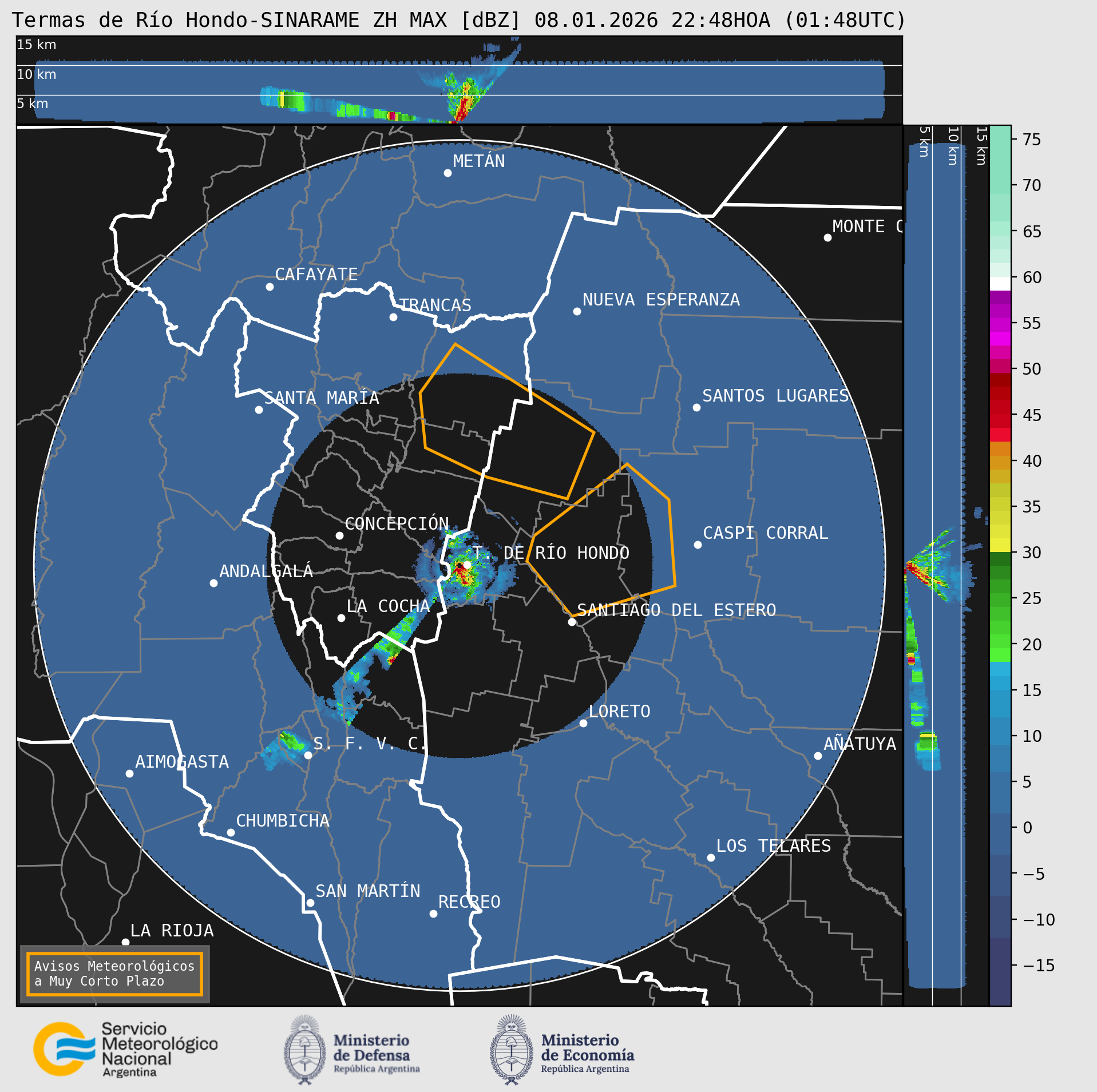Click the Avisos Meteorológicos a Muy Corto Plazo legend box

click(x=115, y=974)
